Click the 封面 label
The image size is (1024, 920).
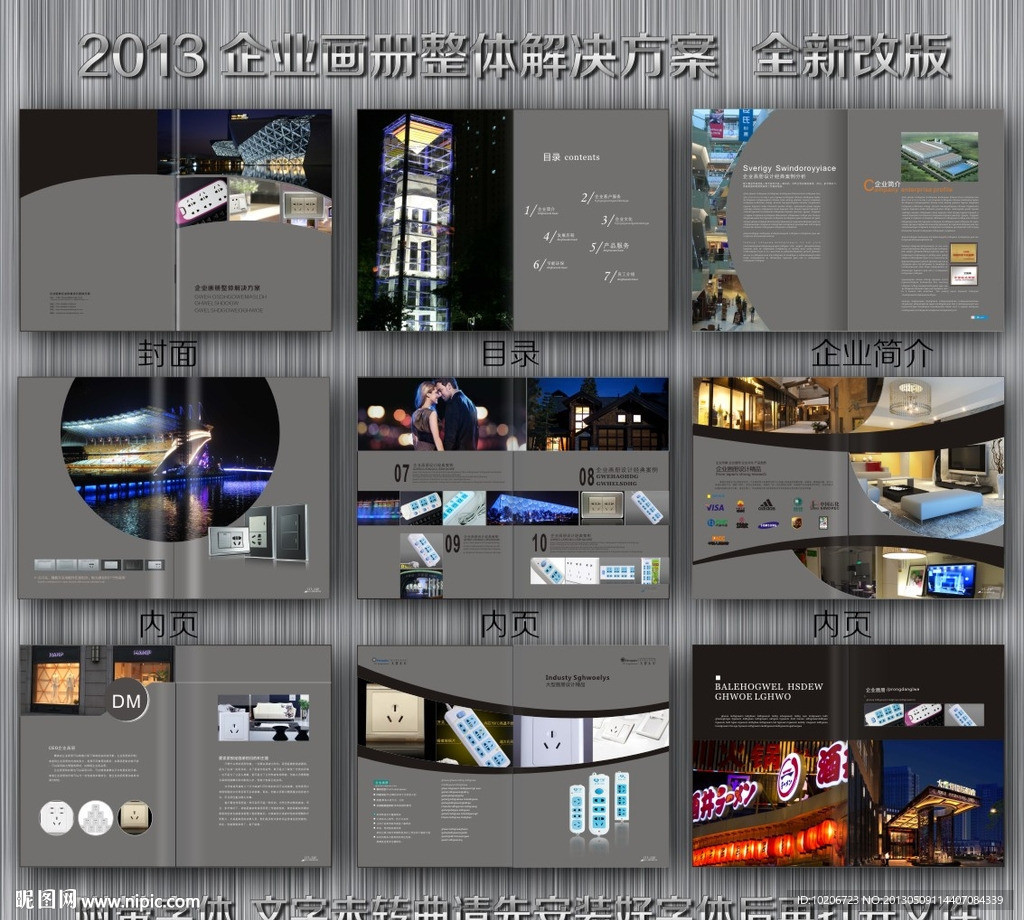tap(167, 353)
